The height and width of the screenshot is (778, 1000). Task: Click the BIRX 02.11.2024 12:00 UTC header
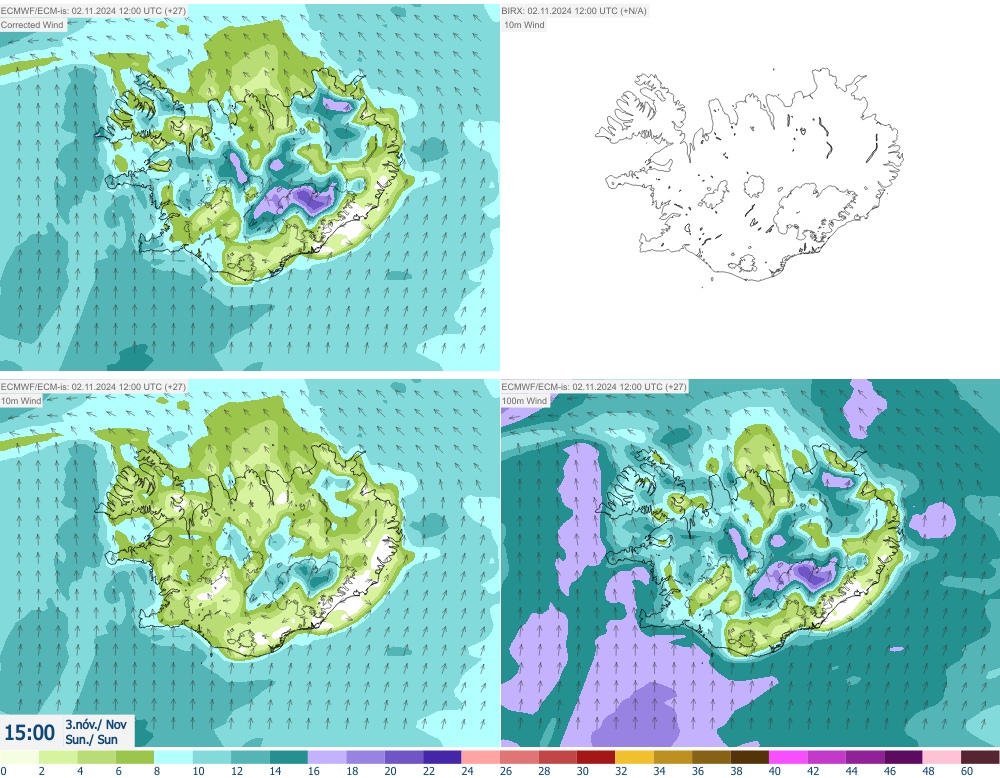pyautogui.click(x=574, y=11)
